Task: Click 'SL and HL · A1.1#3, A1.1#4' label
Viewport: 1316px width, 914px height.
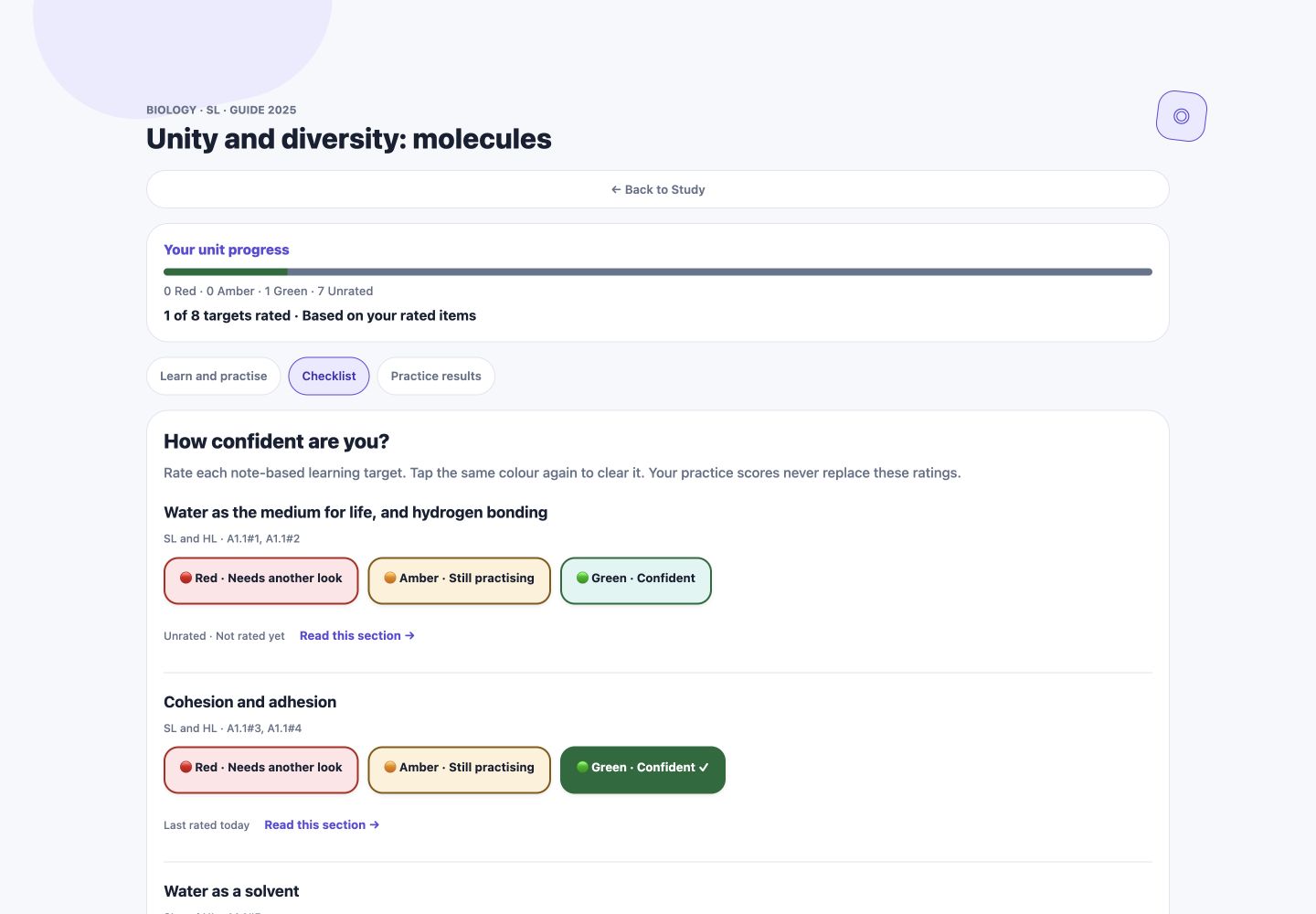Action: (x=232, y=728)
